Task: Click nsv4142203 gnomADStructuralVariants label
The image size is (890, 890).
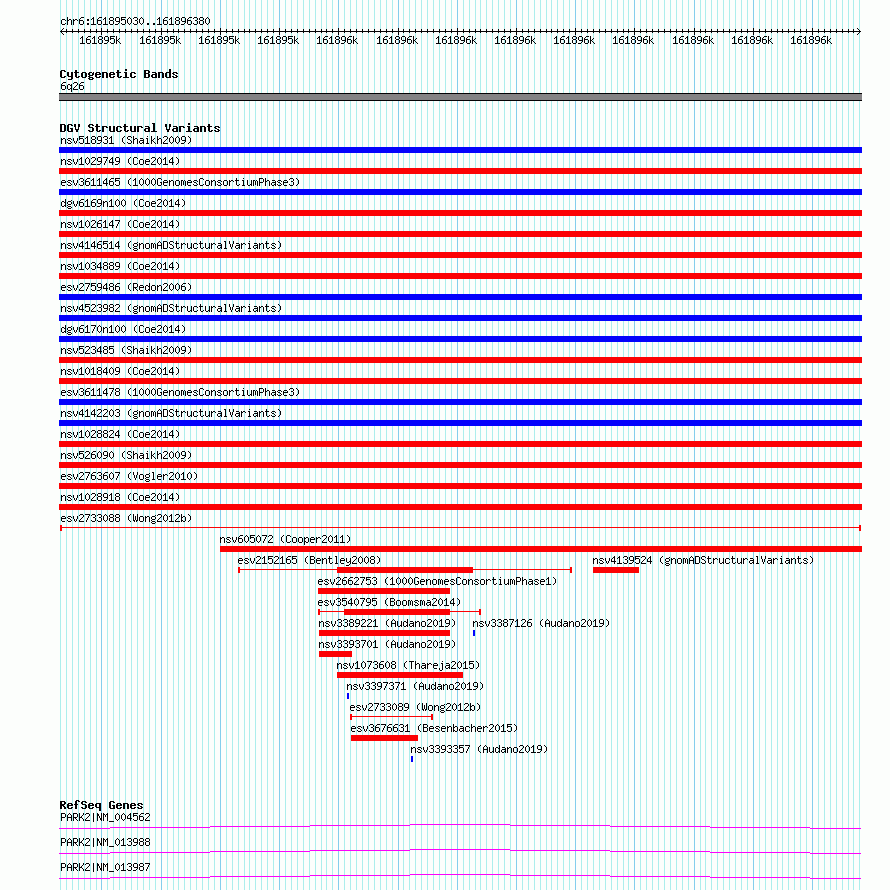Action: [171, 413]
